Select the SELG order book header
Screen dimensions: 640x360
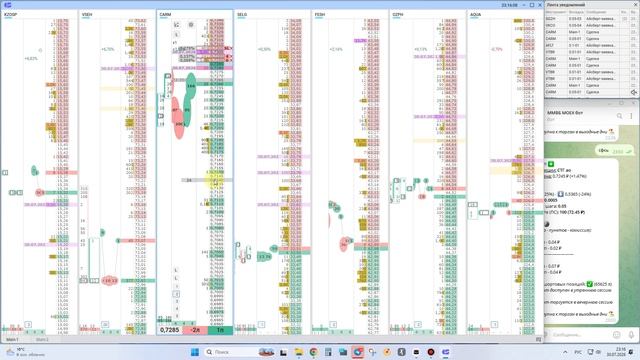242,14
